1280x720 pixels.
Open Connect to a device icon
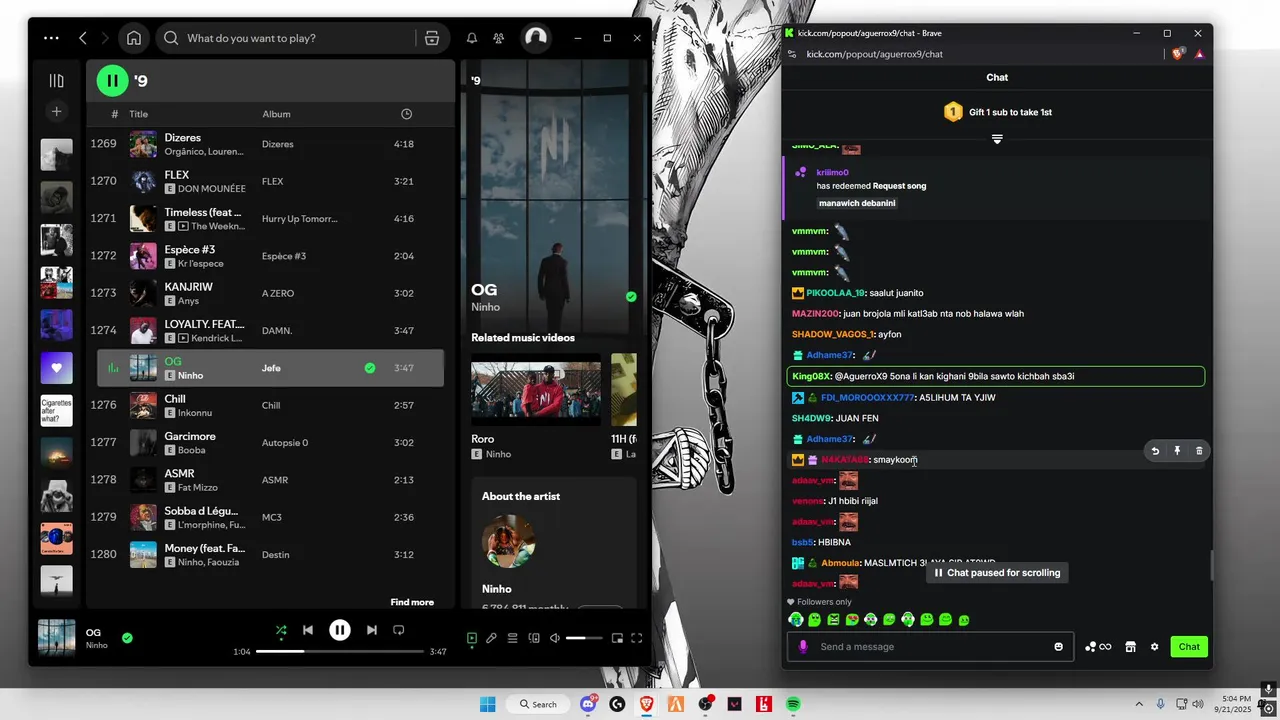534,638
